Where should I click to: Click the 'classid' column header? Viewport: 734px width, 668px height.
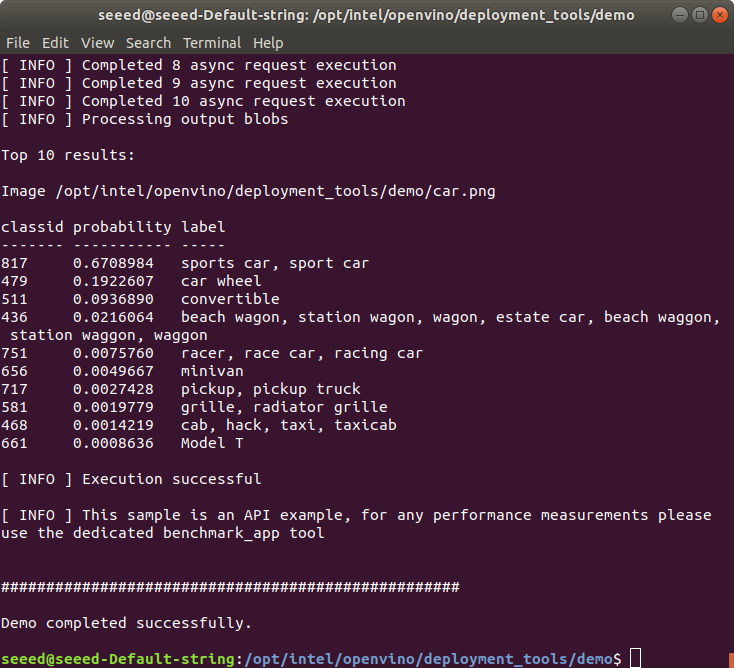(x=32, y=227)
